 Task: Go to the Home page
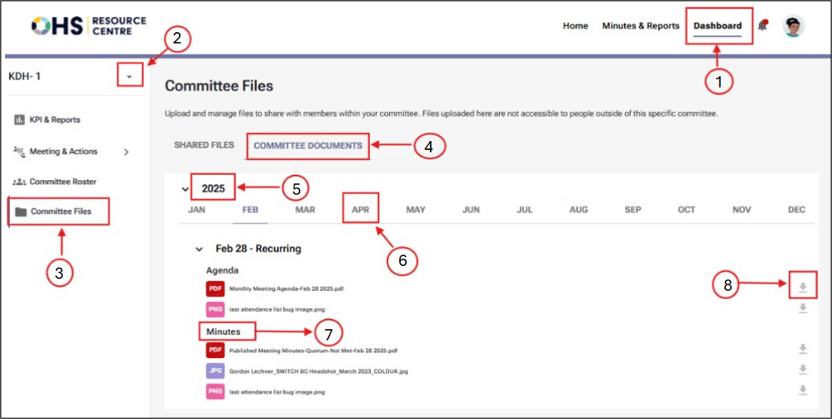point(576,26)
